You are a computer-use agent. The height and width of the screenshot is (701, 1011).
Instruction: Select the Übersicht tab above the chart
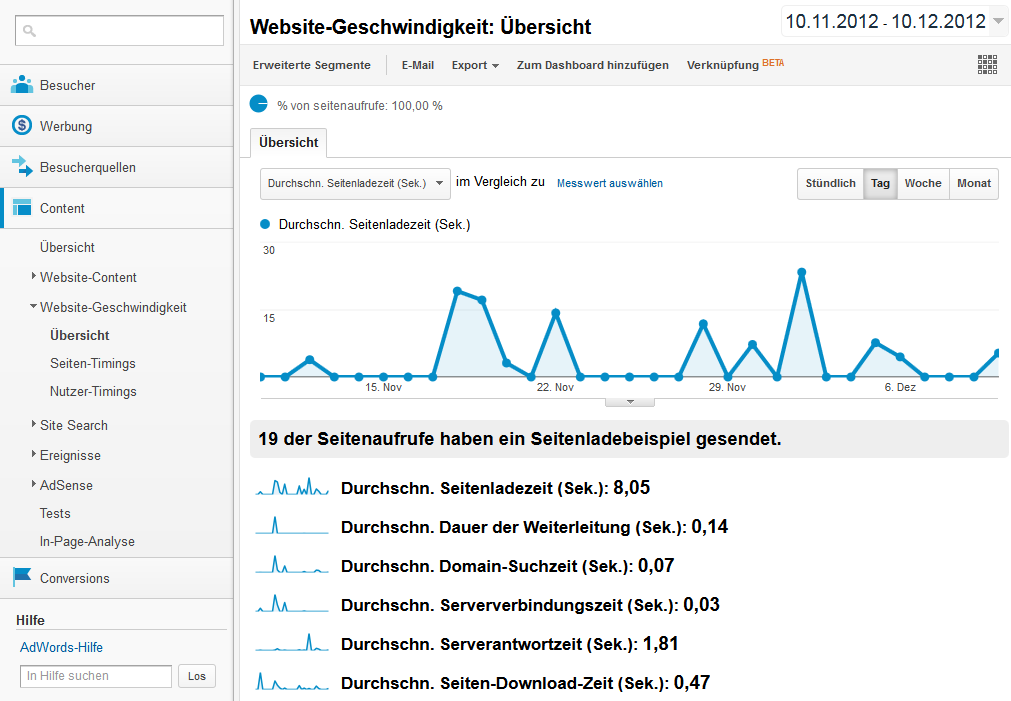point(288,143)
